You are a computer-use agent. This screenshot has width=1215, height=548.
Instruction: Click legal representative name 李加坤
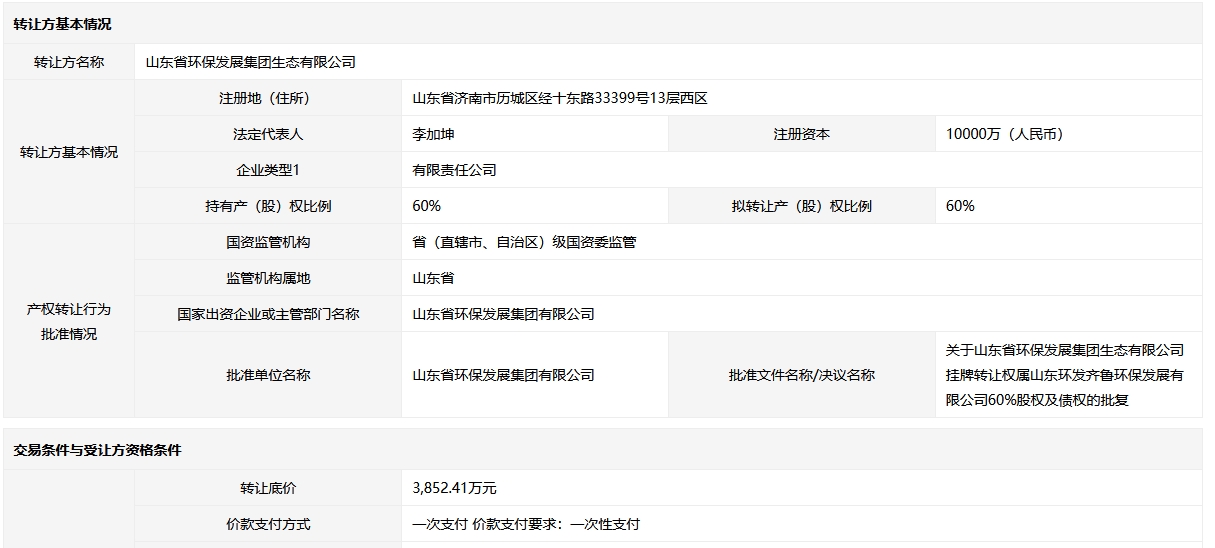[x=433, y=134]
